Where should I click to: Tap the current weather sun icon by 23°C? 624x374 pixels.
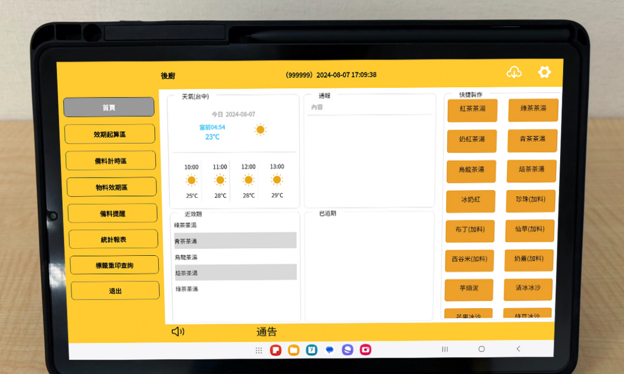click(x=260, y=130)
